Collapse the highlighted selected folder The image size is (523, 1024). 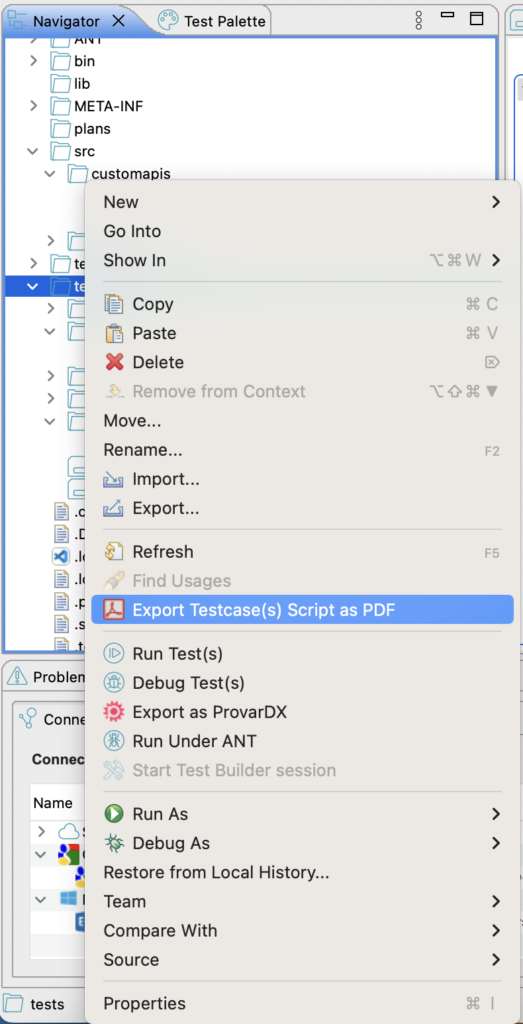(32, 286)
